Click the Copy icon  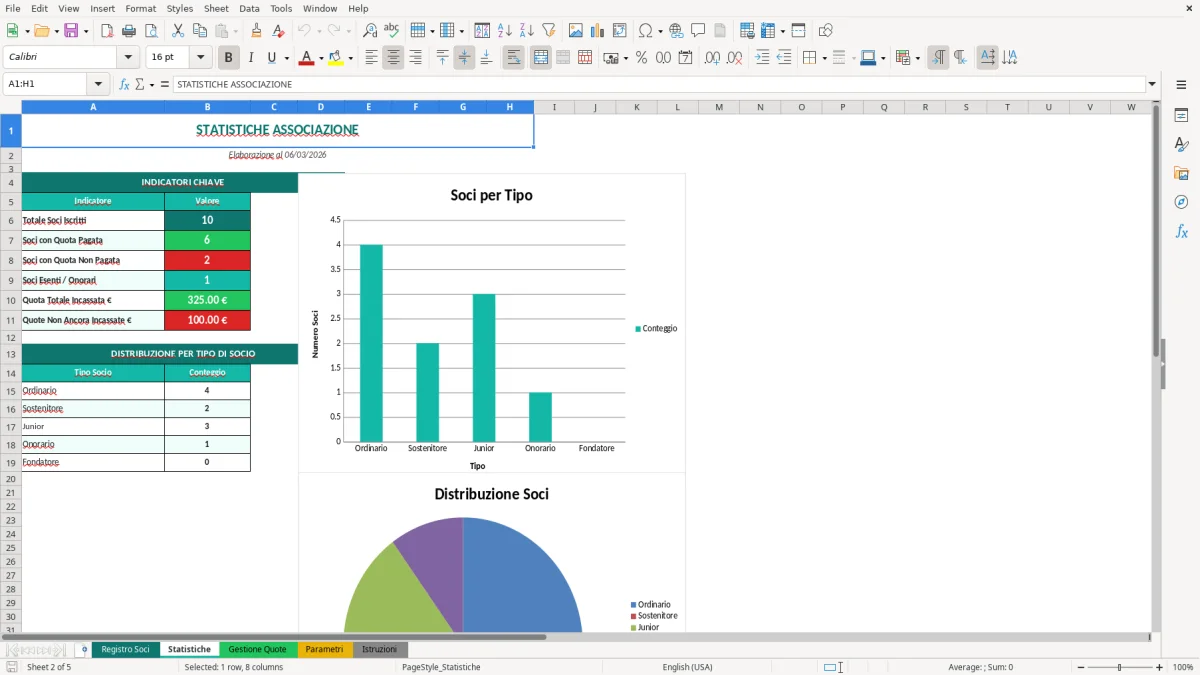tap(199, 31)
